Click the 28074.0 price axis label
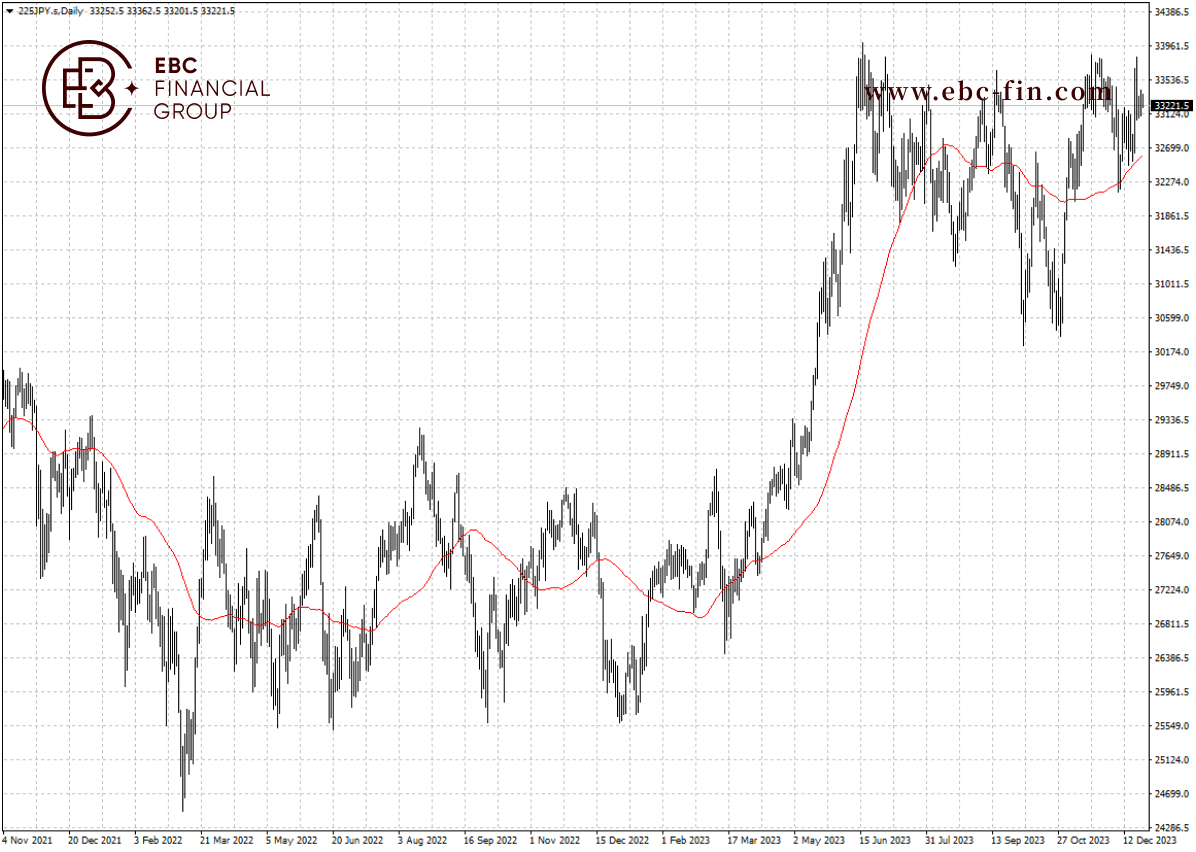The width and height of the screenshot is (1196, 852). click(x=1172, y=522)
